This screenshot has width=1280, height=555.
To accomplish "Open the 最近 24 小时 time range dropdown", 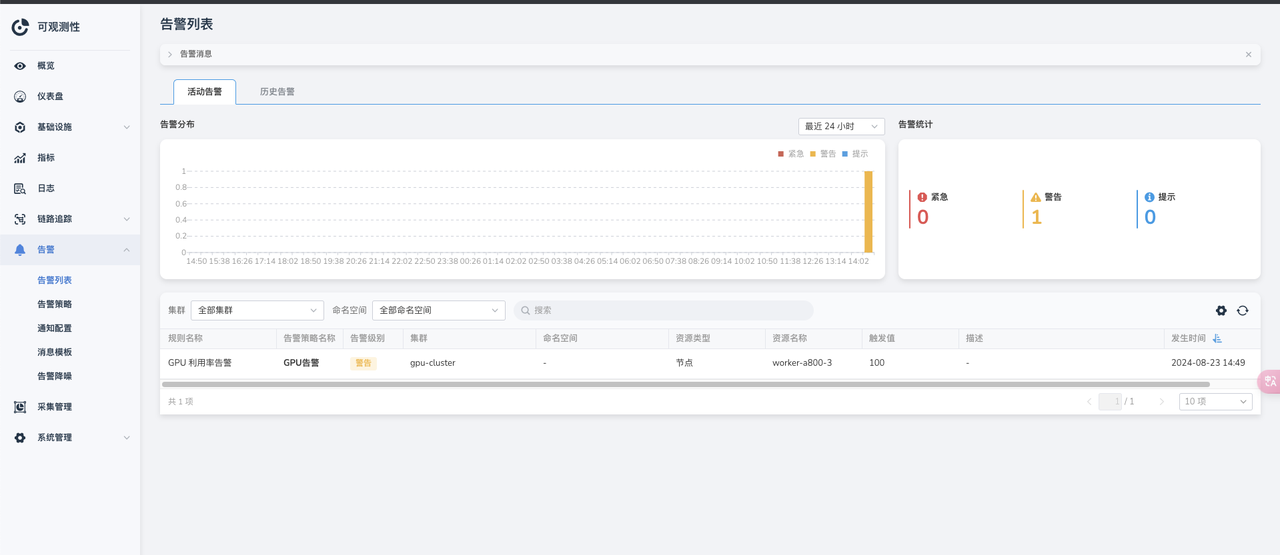I will 841,127.
